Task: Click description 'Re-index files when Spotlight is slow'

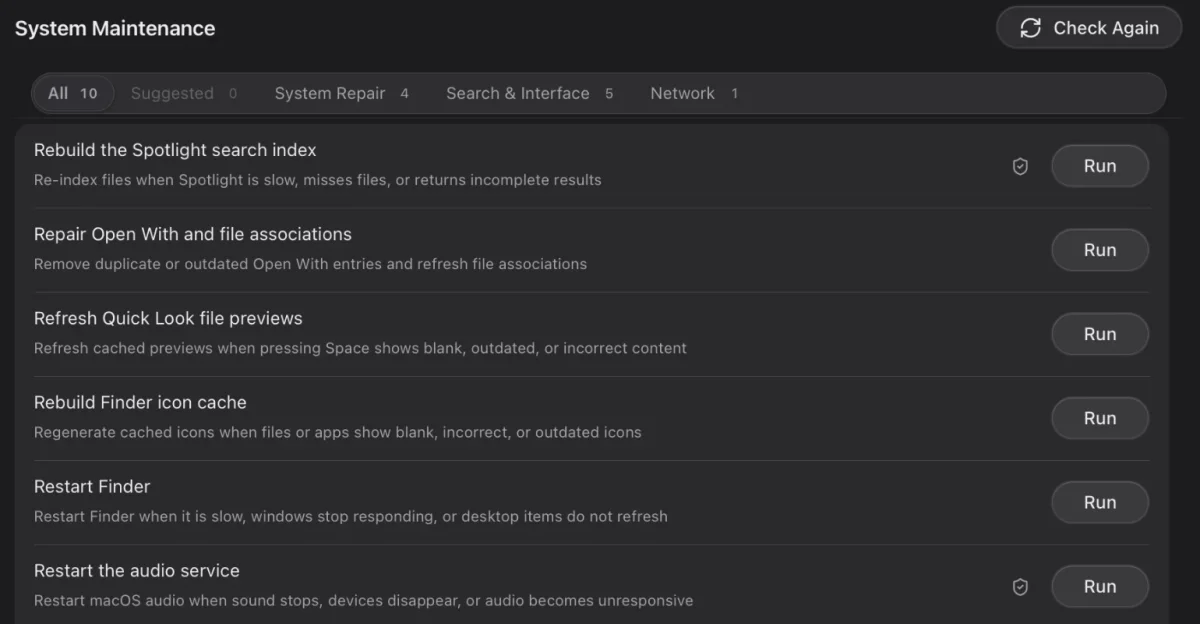Action: [318, 180]
